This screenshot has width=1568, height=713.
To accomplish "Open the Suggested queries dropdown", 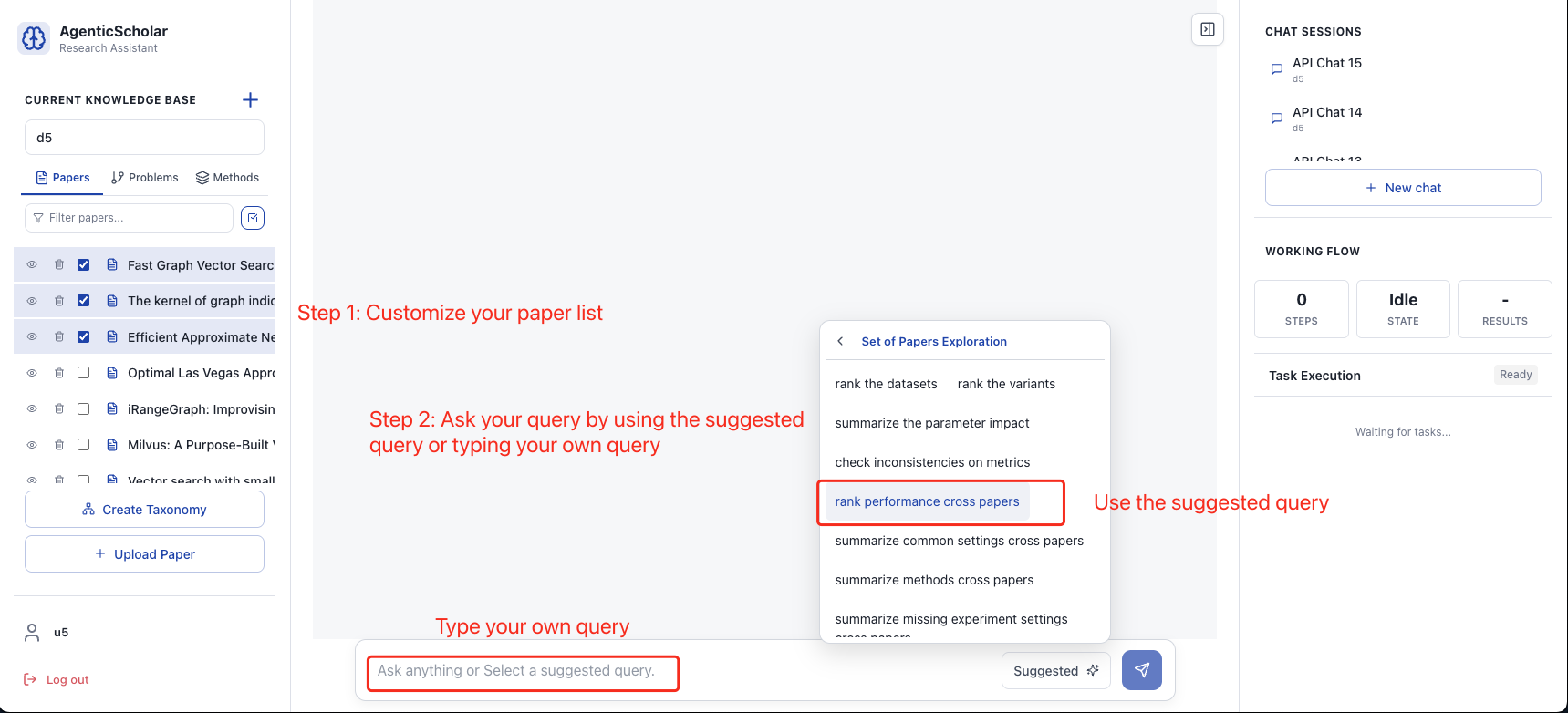I will point(1054,670).
